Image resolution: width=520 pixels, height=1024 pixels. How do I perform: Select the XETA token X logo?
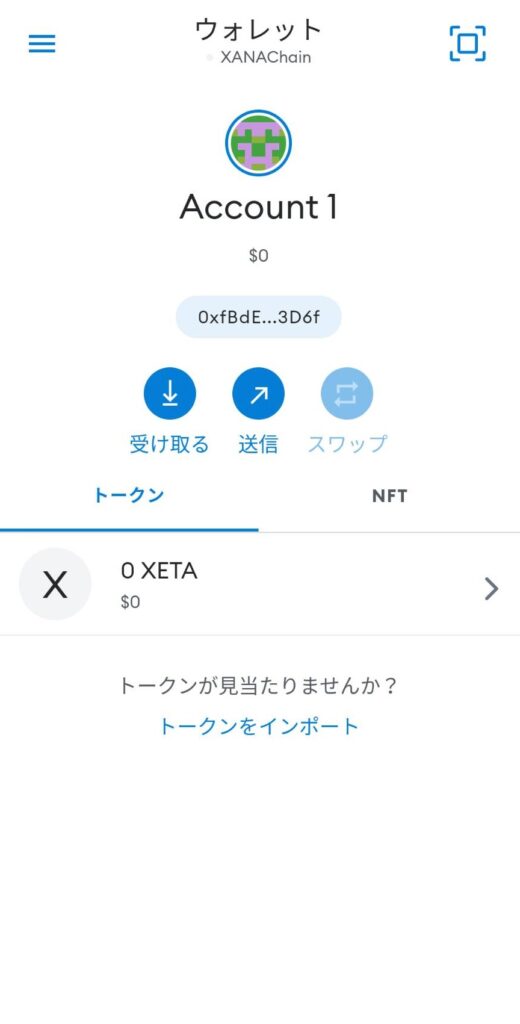tap(55, 584)
